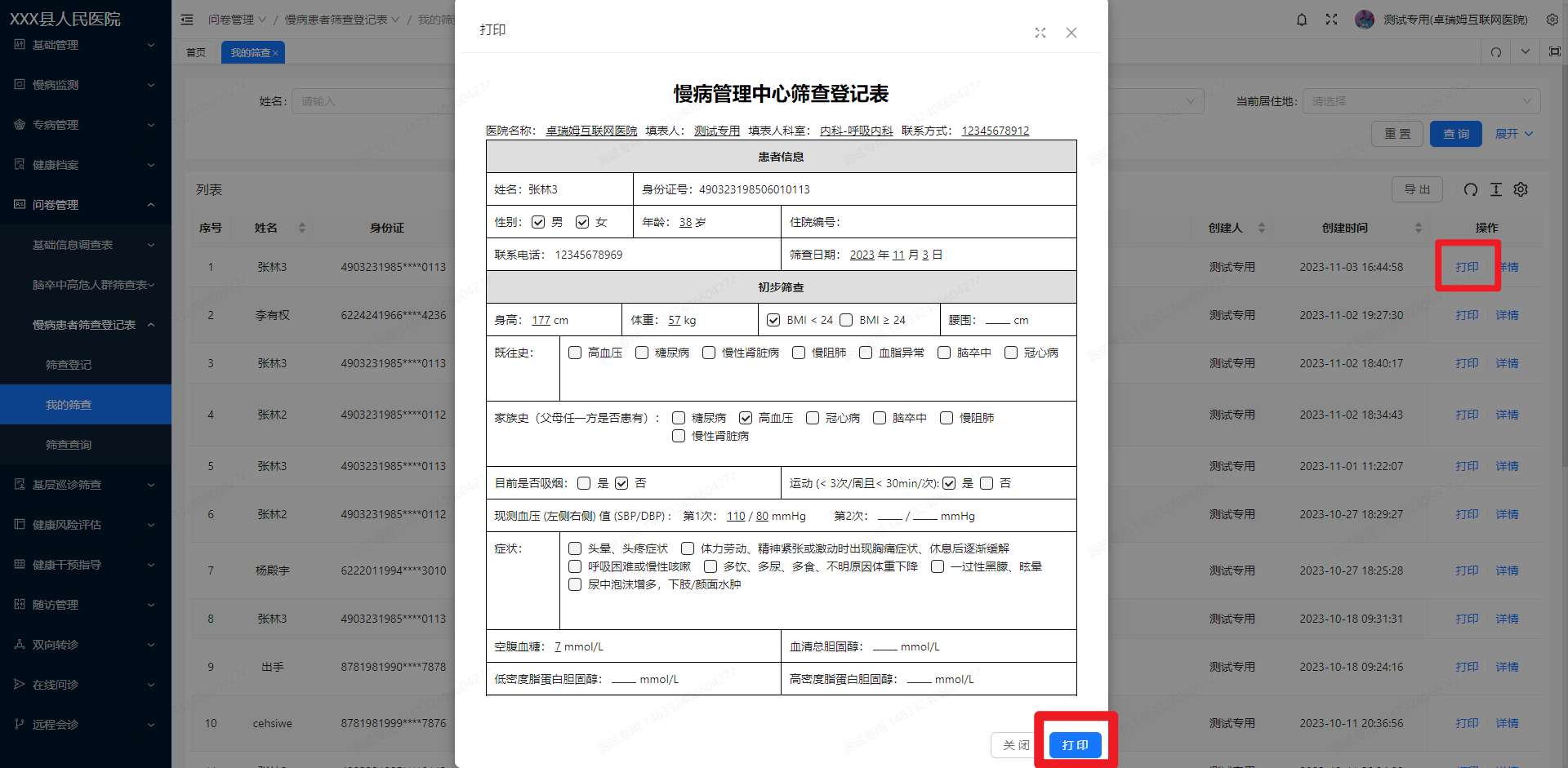Click the 查询 search button

[x=1456, y=133]
